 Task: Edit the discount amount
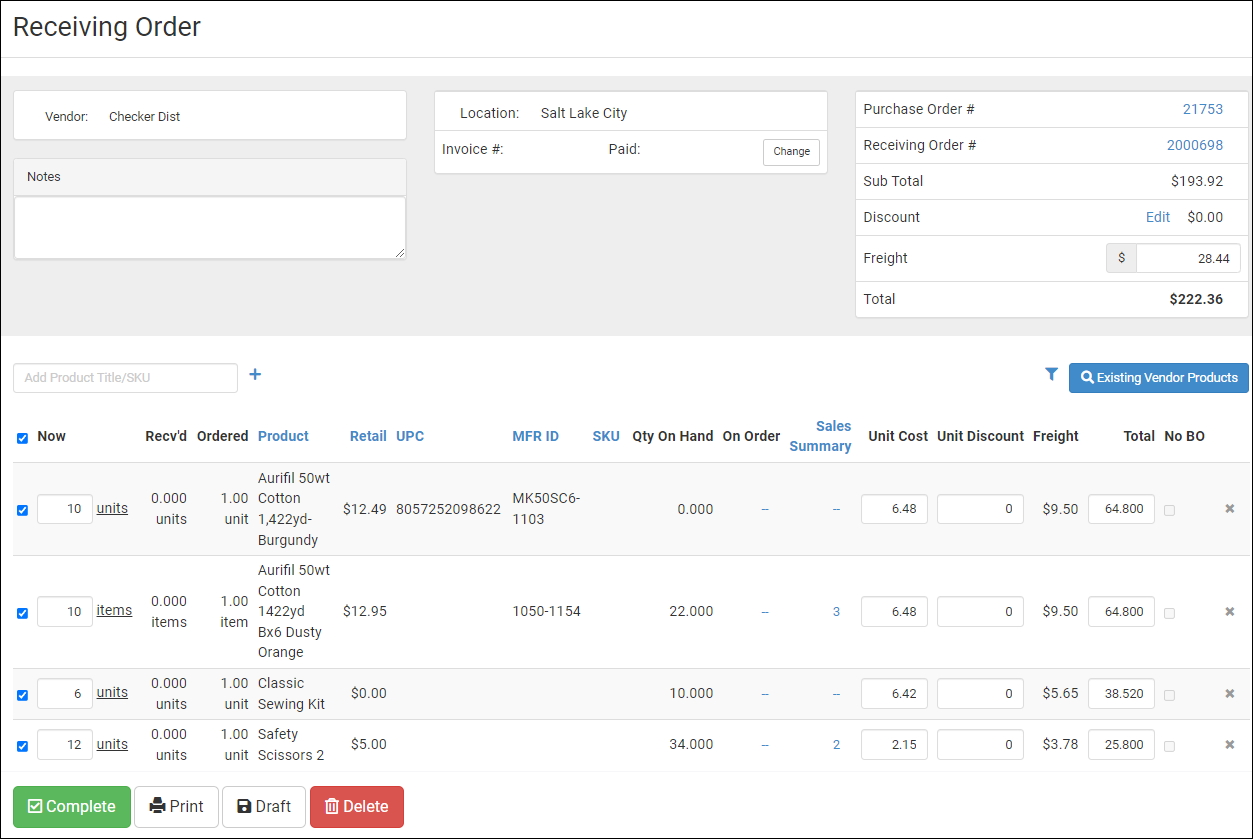(x=1157, y=217)
